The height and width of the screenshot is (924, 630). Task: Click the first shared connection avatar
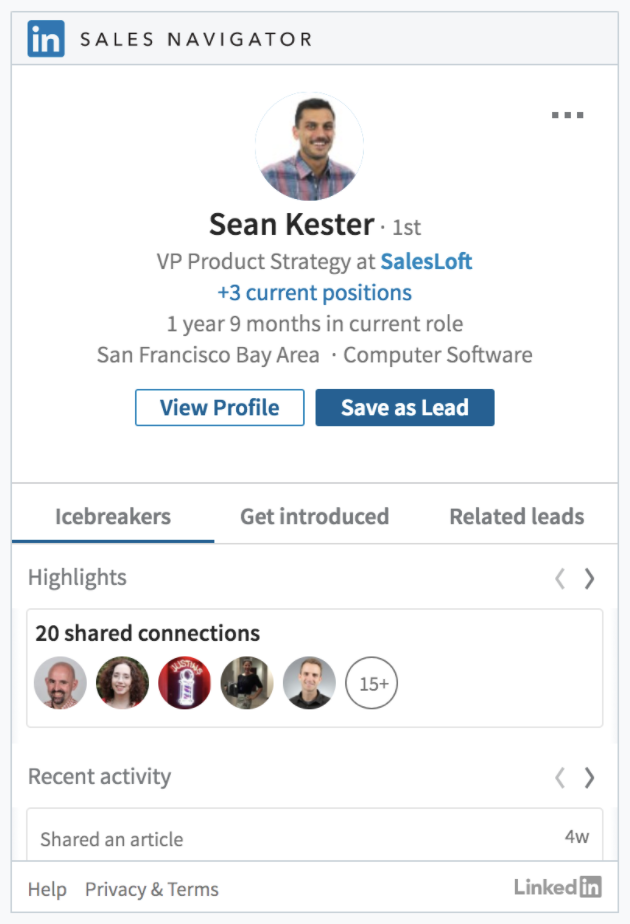click(x=60, y=682)
